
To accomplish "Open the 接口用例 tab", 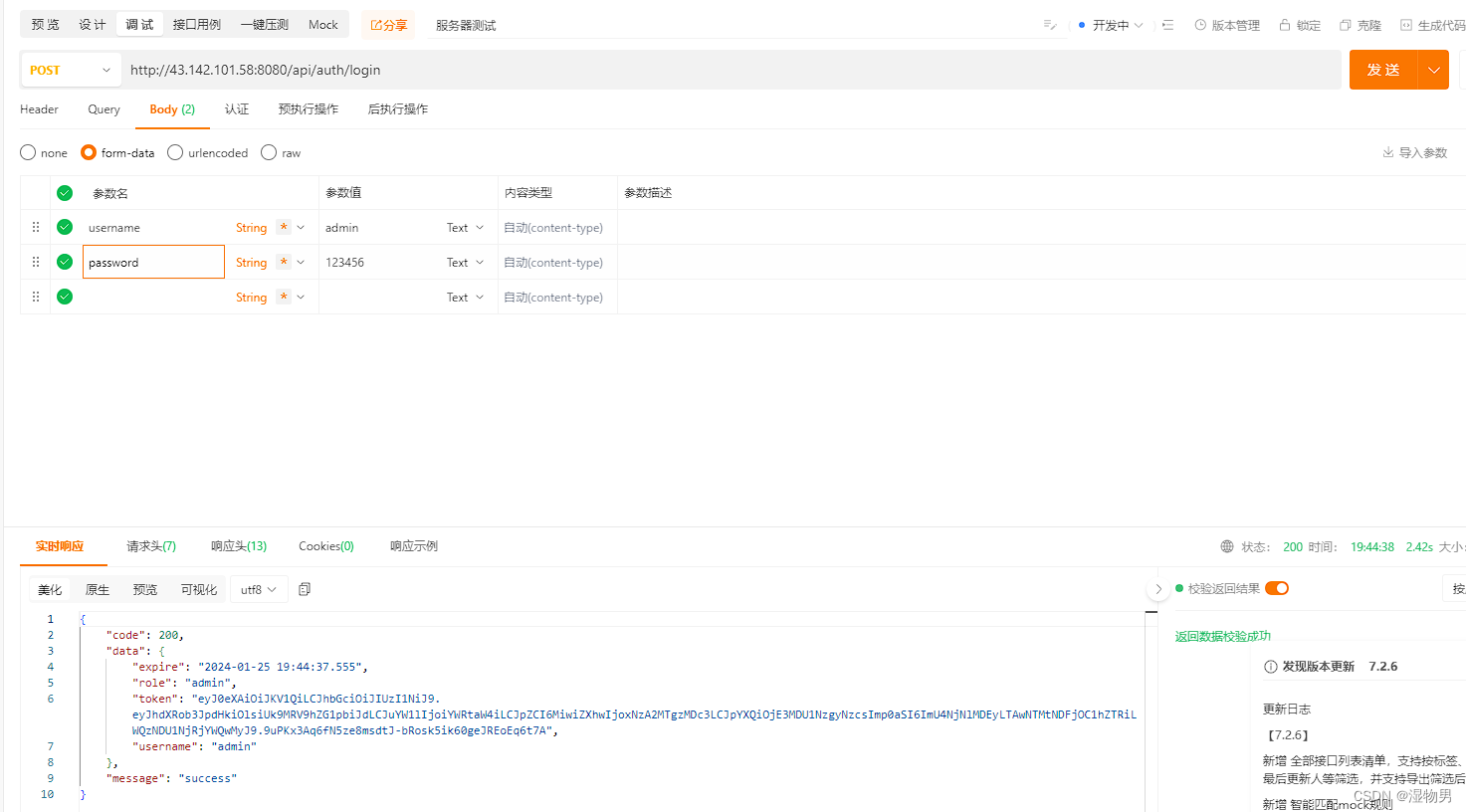I will [x=197, y=25].
